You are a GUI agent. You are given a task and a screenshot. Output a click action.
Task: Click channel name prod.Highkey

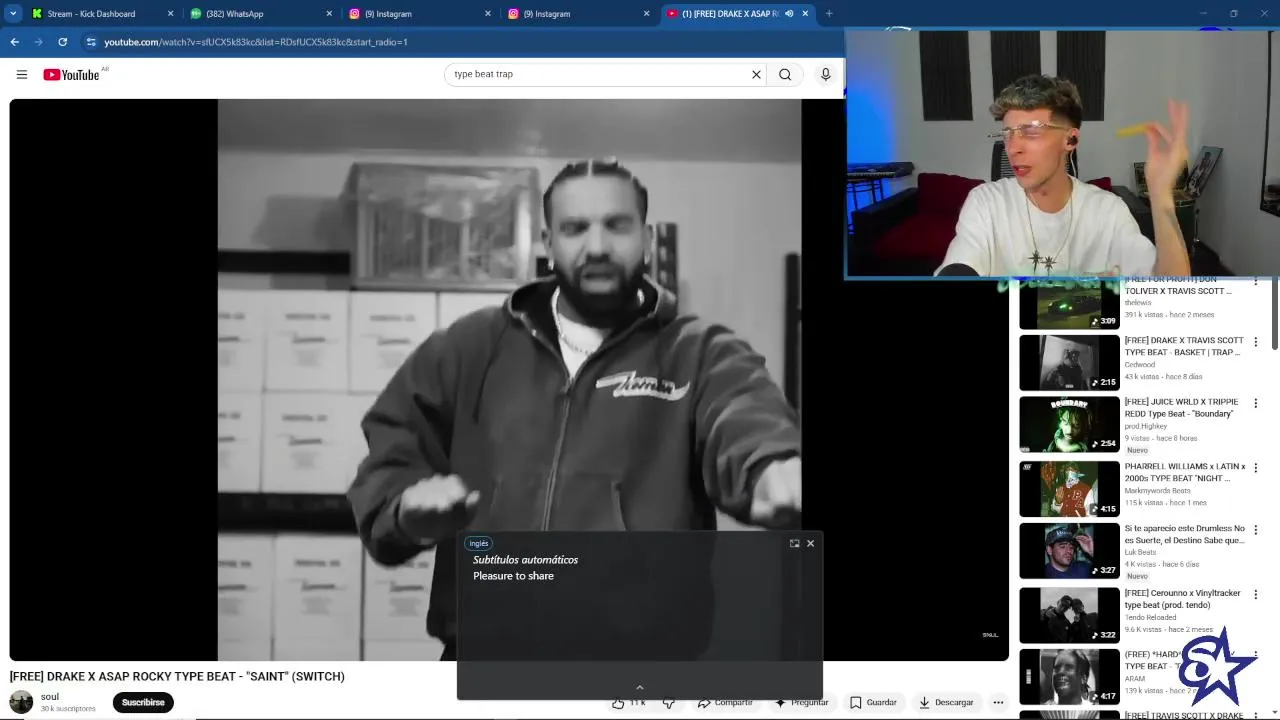1146,426
